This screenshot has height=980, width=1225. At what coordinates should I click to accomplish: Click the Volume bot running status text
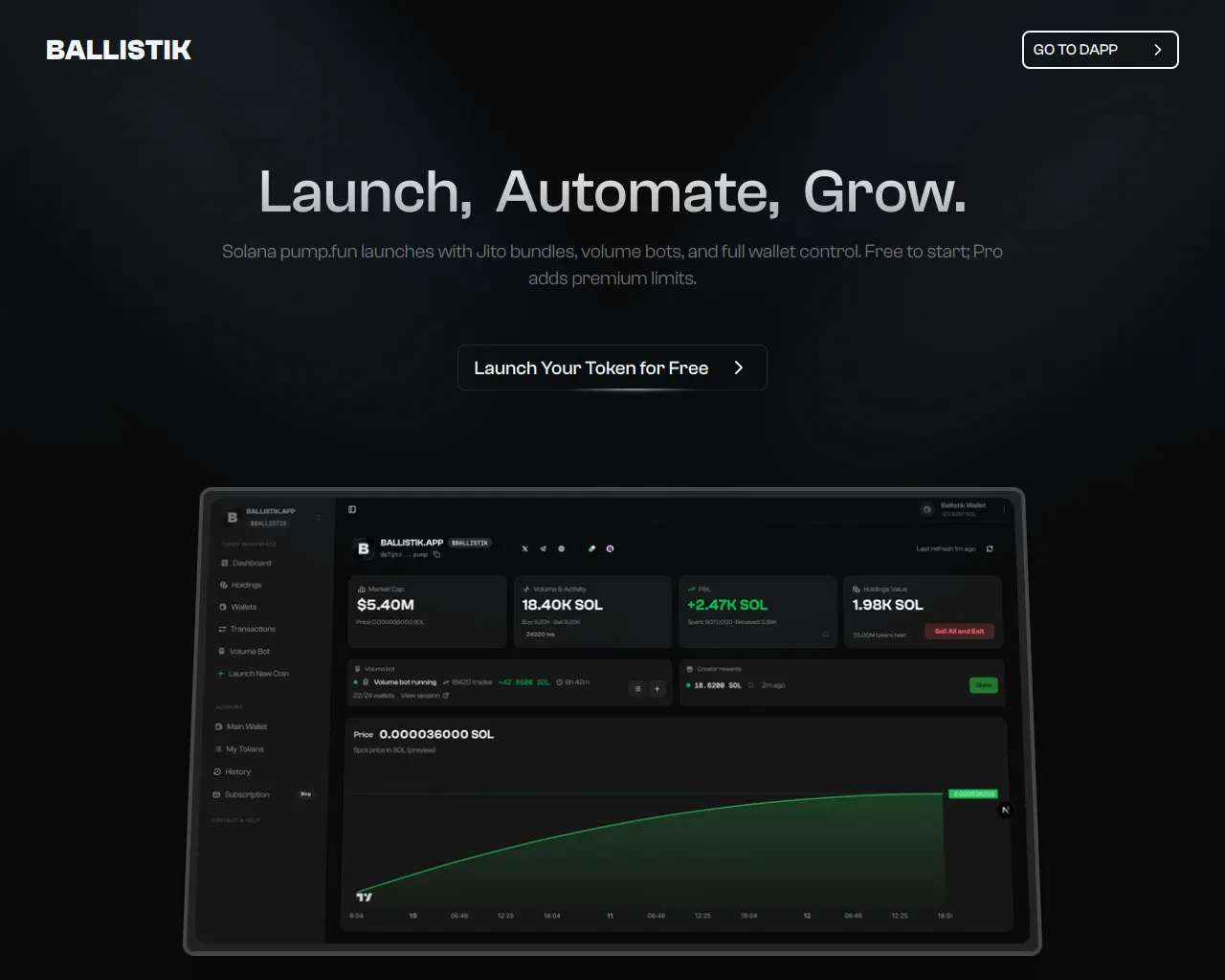pyautogui.click(x=405, y=682)
